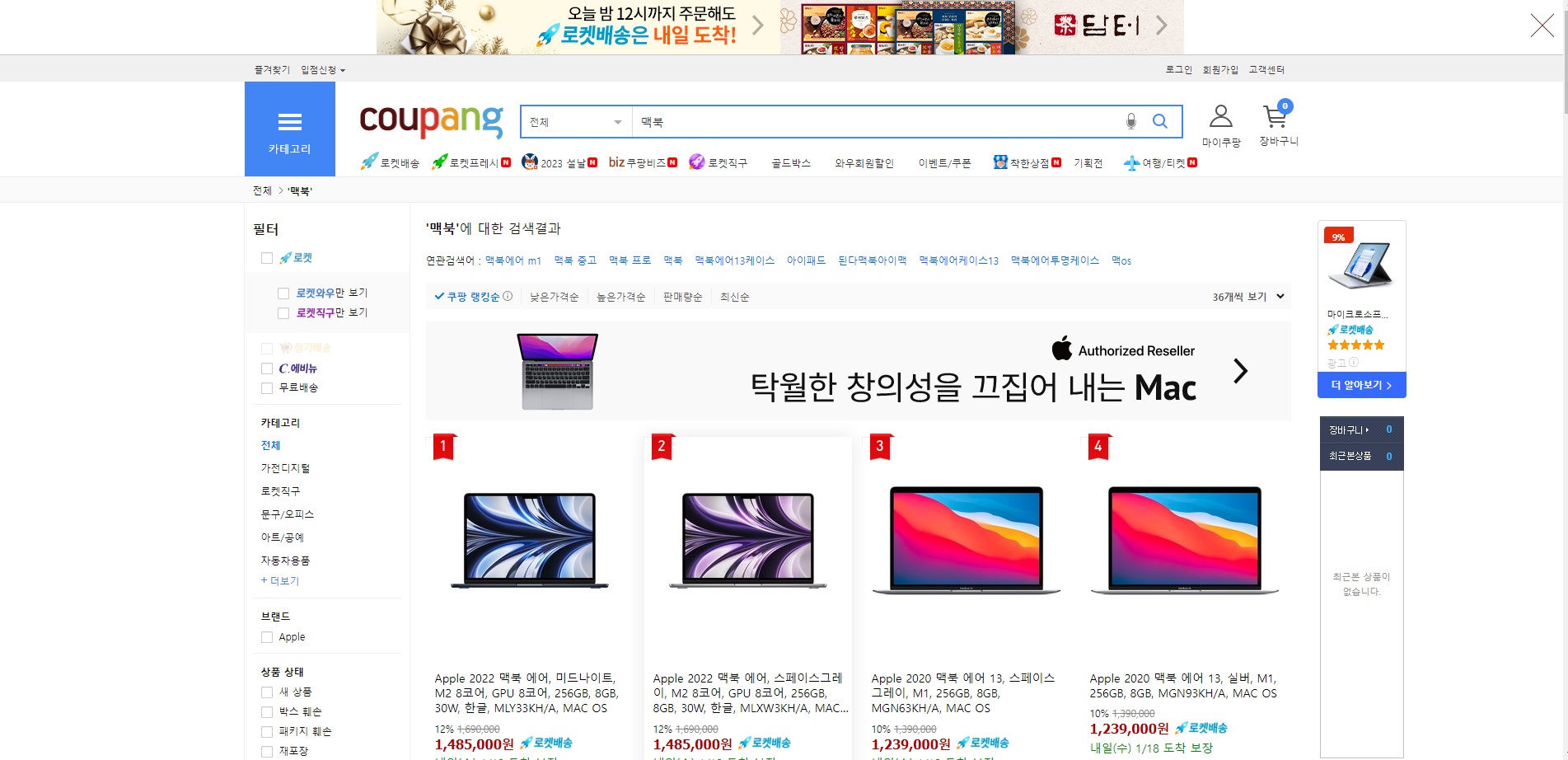Screen dimensions: 1568x760
Task: Open the 장바구니 shopping cart icon
Action: (1276, 118)
